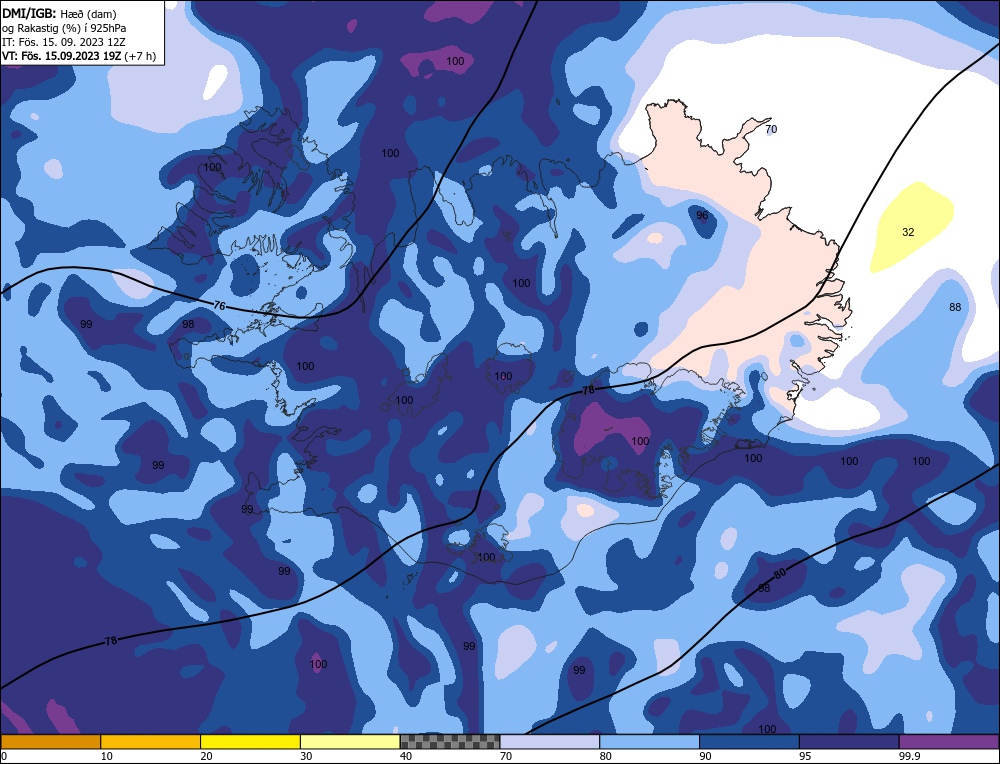Click the '88' humidity value on the map
The image size is (1000, 764).
point(955,307)
